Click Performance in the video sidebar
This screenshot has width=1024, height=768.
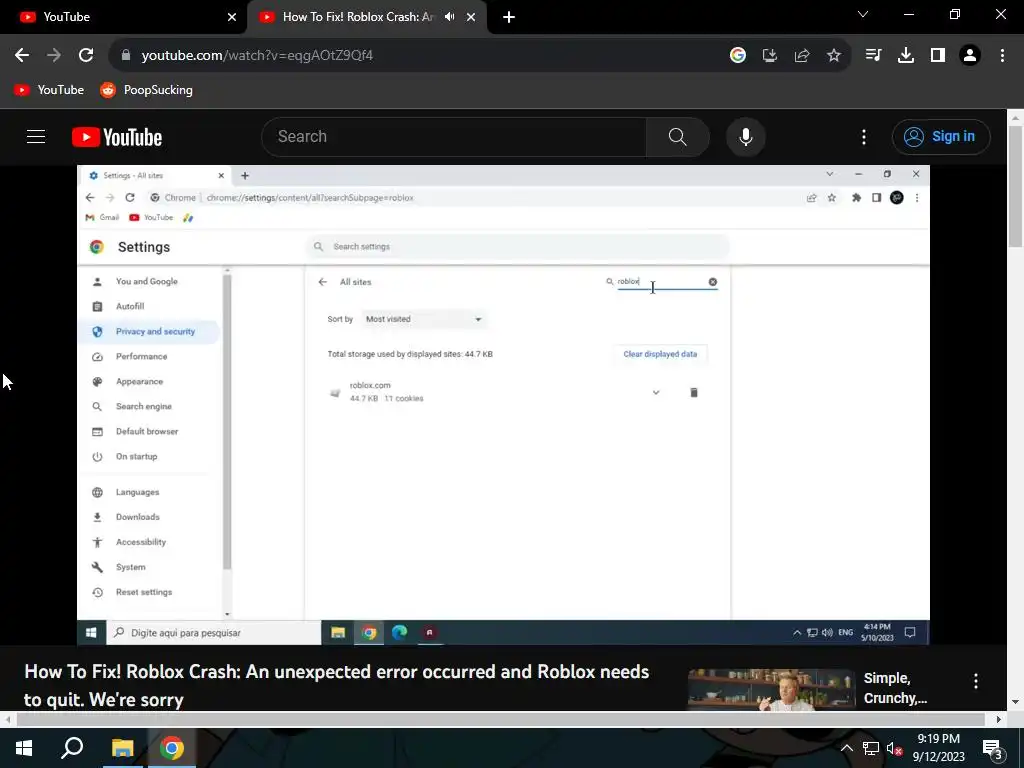pos(142,357)
